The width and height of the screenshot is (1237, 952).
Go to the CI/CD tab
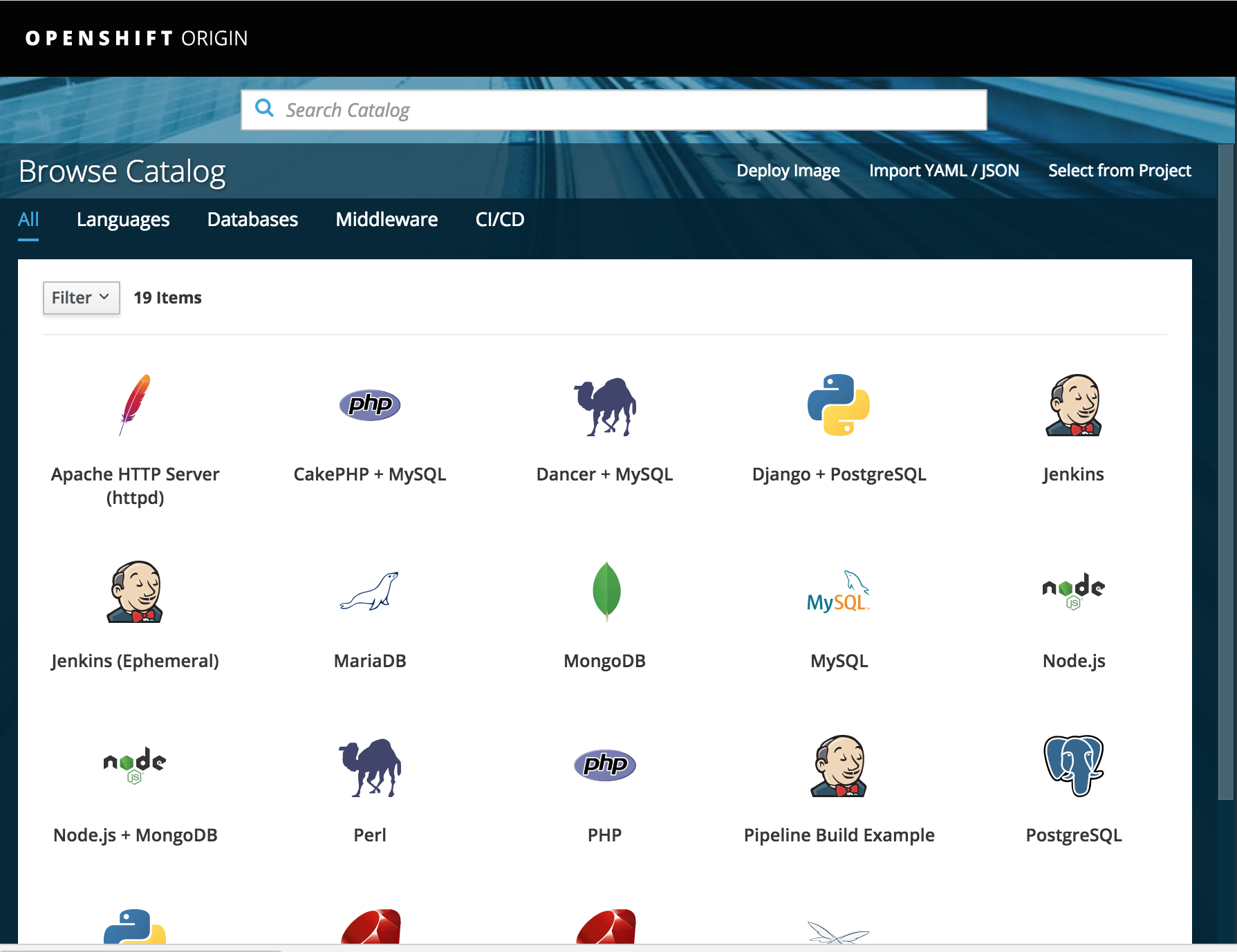tap(500, 220)
